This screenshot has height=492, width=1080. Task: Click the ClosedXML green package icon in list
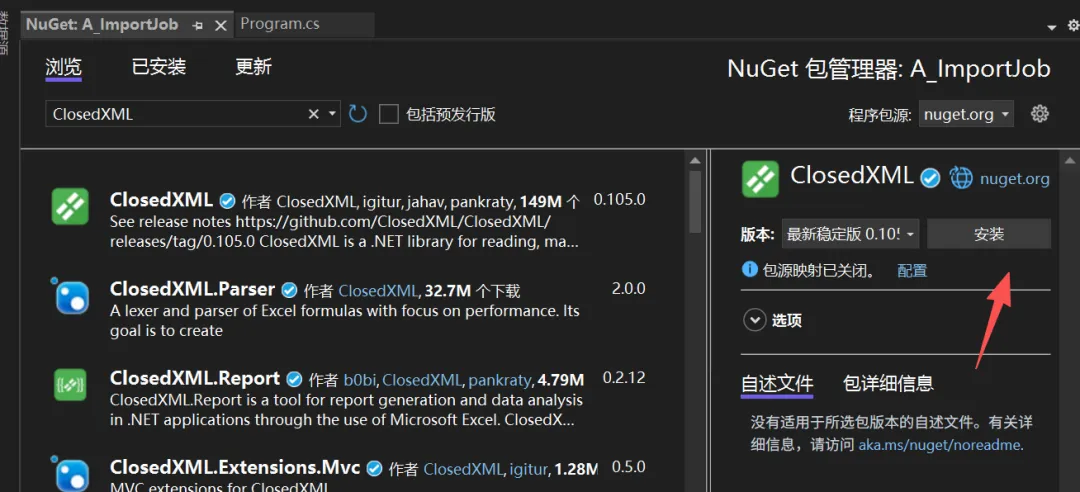(70, 206)
